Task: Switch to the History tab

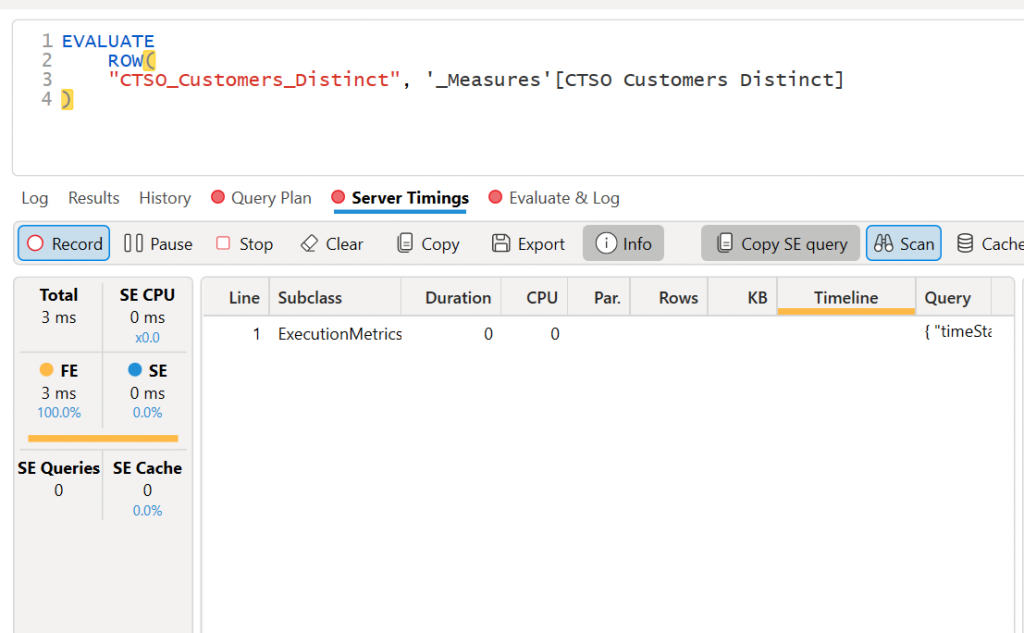Action: [x=165, y=198]
